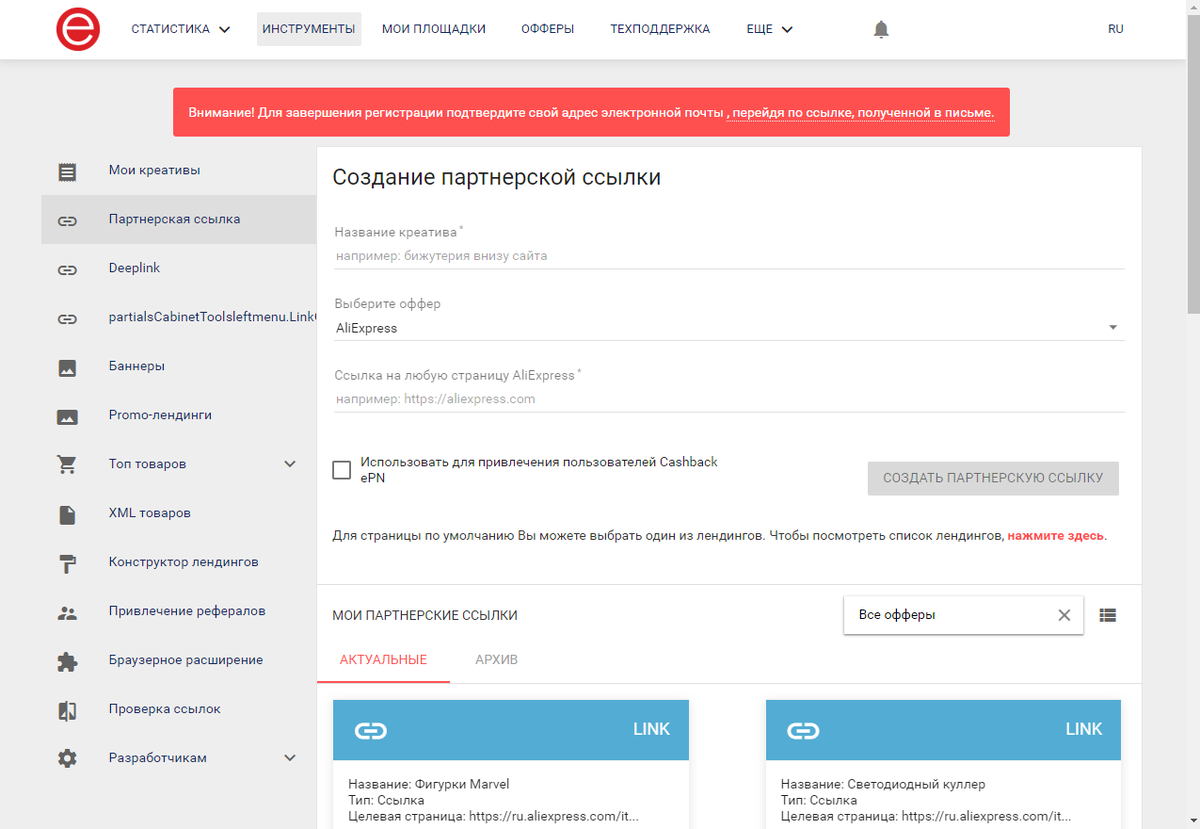Click the Конструктор лендингов paint-roller icon
Viewport: 1200px width, 829px height.
(67, 563)
